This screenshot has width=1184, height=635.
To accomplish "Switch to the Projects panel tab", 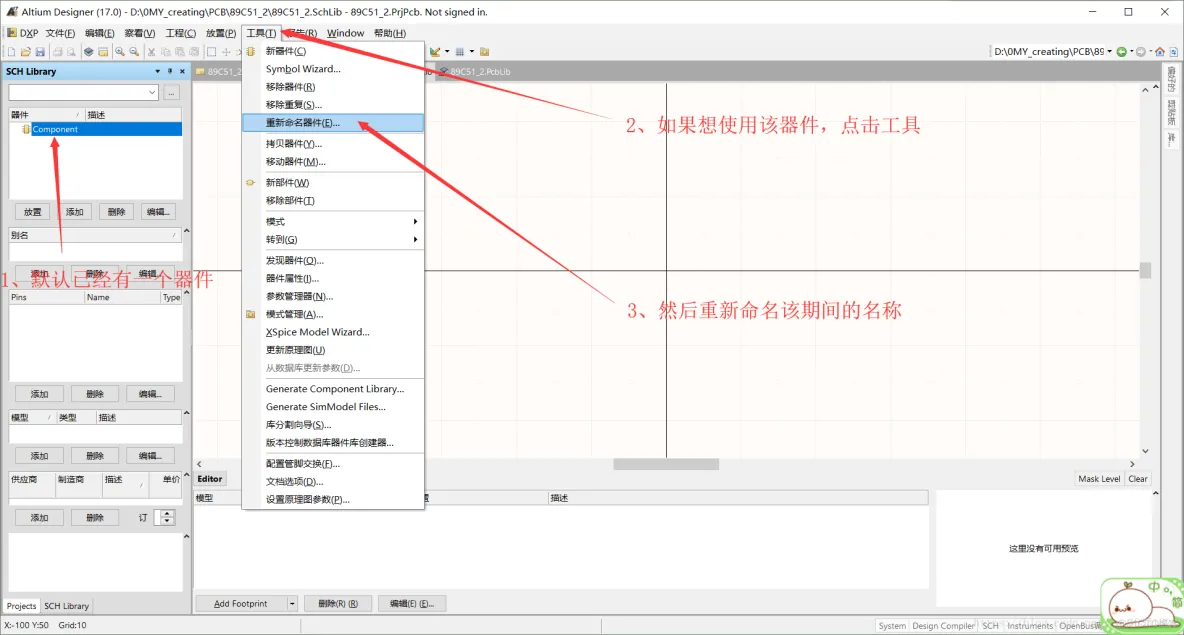I will point(21,606).
